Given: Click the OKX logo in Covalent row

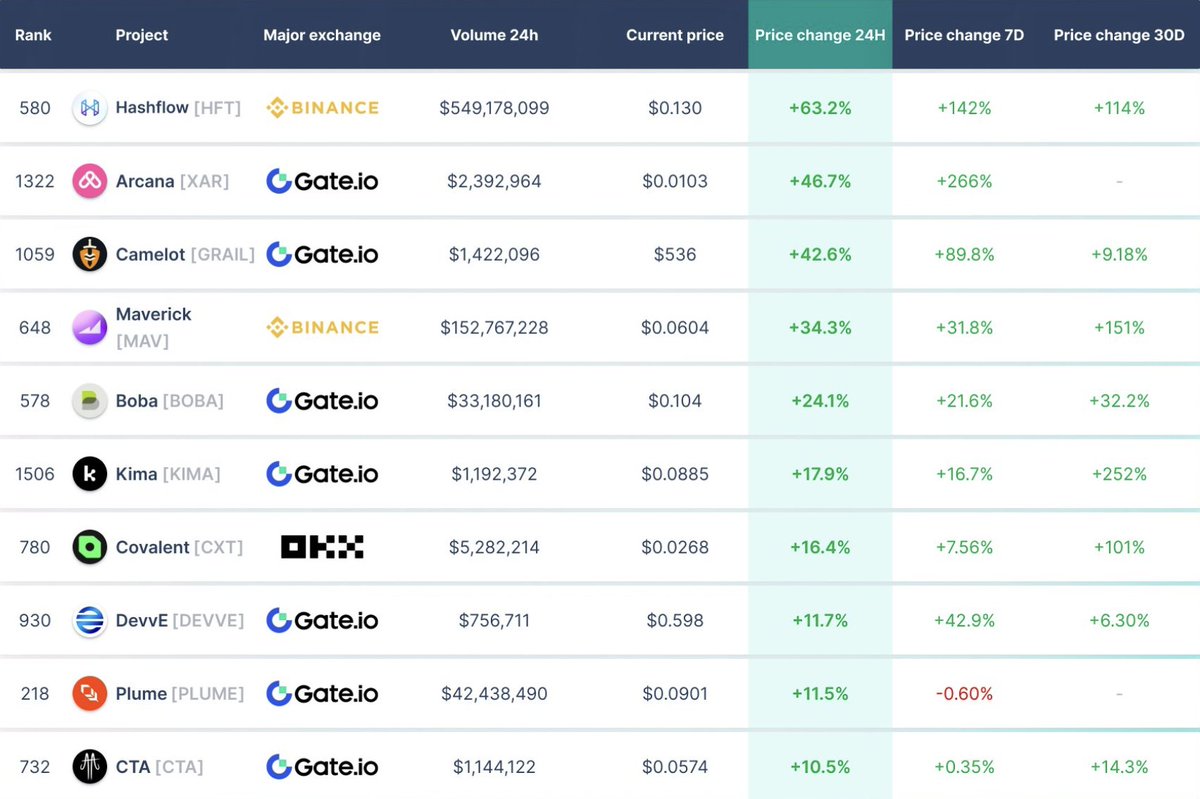Looking at the screenshot, I should [x=322, y=547].
